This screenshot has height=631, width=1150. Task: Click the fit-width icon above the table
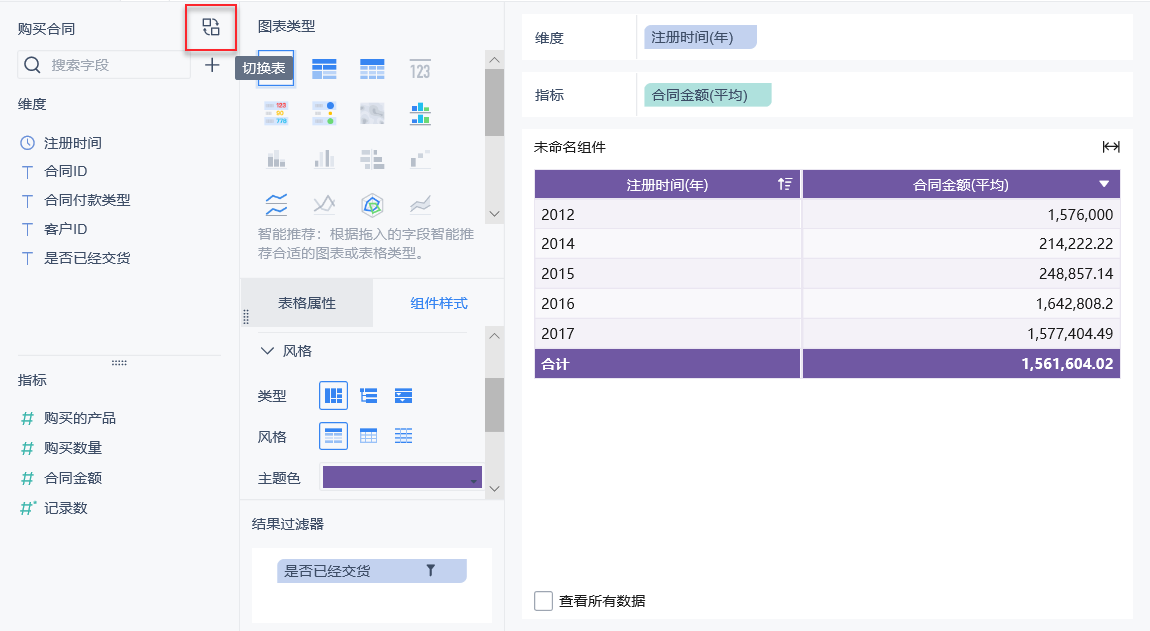point(1111,147)
